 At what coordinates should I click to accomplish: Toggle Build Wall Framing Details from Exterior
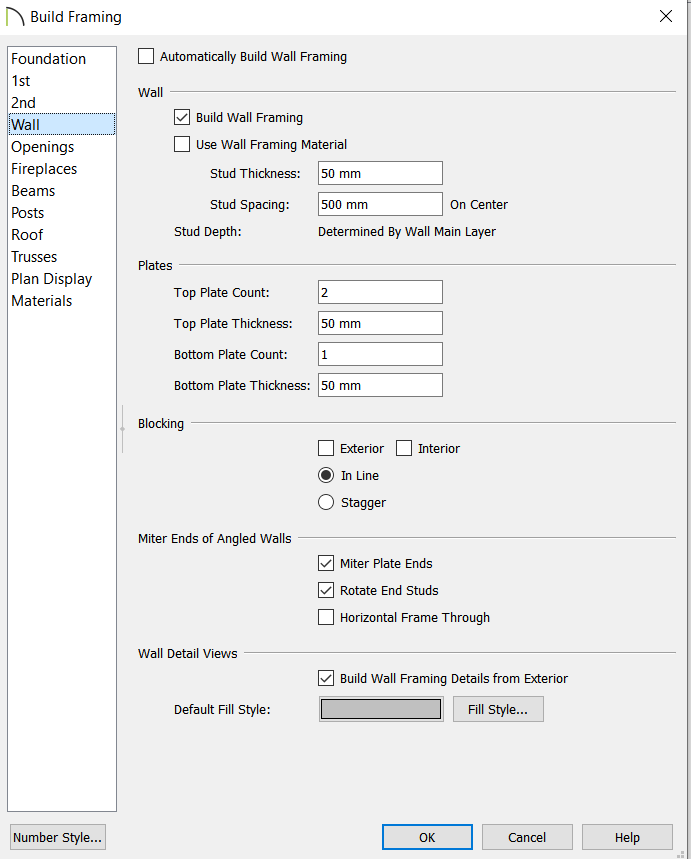pos(326,678)
